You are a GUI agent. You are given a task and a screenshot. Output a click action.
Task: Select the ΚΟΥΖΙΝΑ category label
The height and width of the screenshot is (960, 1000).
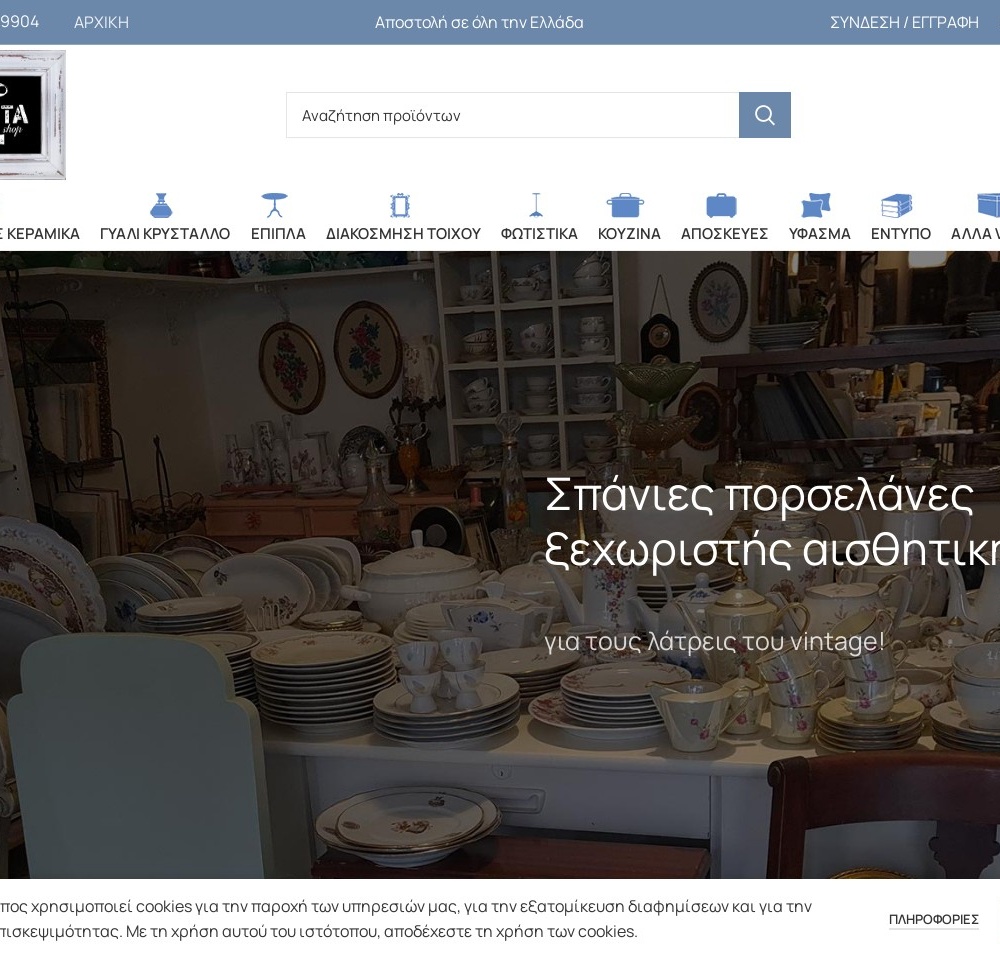[x=628, y=233]
